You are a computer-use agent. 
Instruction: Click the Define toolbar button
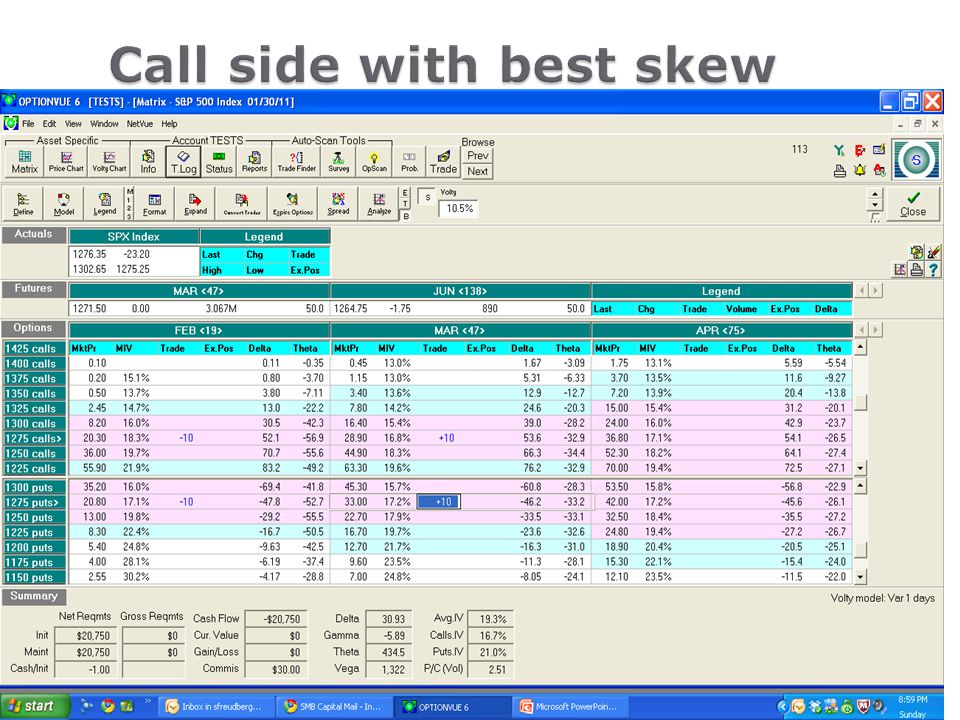[23, 204]
